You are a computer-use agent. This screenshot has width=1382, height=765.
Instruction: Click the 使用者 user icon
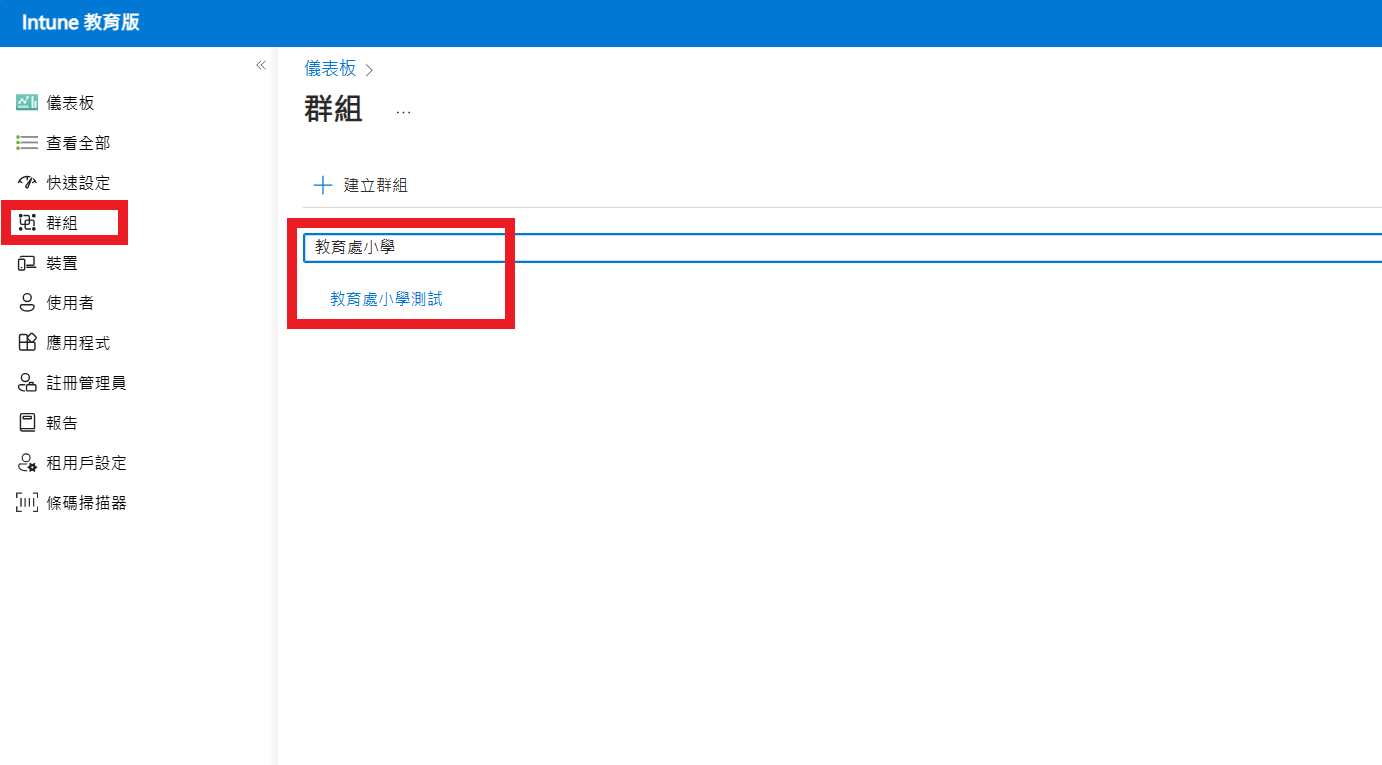(27, 303)
